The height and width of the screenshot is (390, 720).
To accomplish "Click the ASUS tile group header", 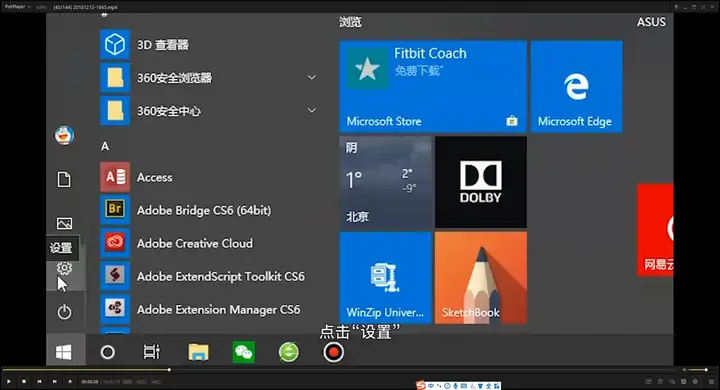I will click(651, 22).
